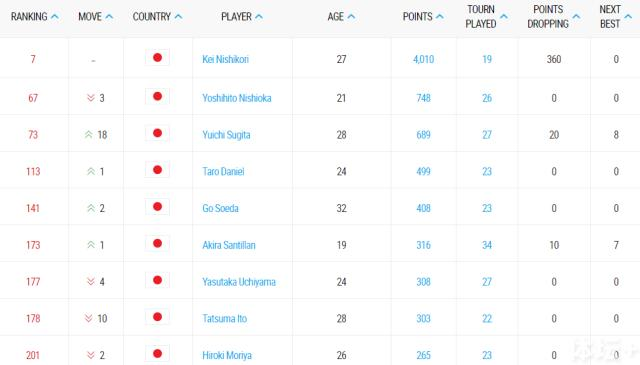Open Kei Nishikori's 4,010 points breakdown
Image resolution: width=640 pixels, height=365 pixels.
[x=423, y=59]
